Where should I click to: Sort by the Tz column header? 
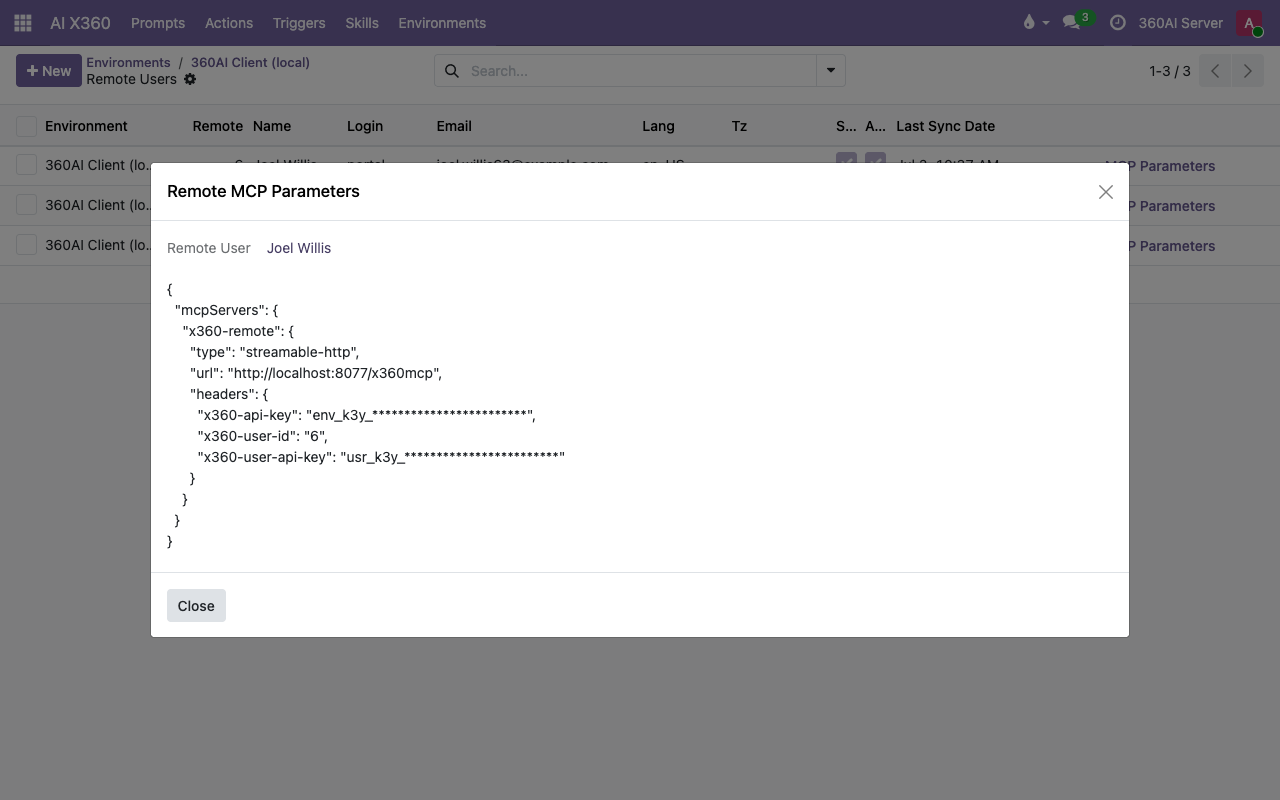[739, 126]
